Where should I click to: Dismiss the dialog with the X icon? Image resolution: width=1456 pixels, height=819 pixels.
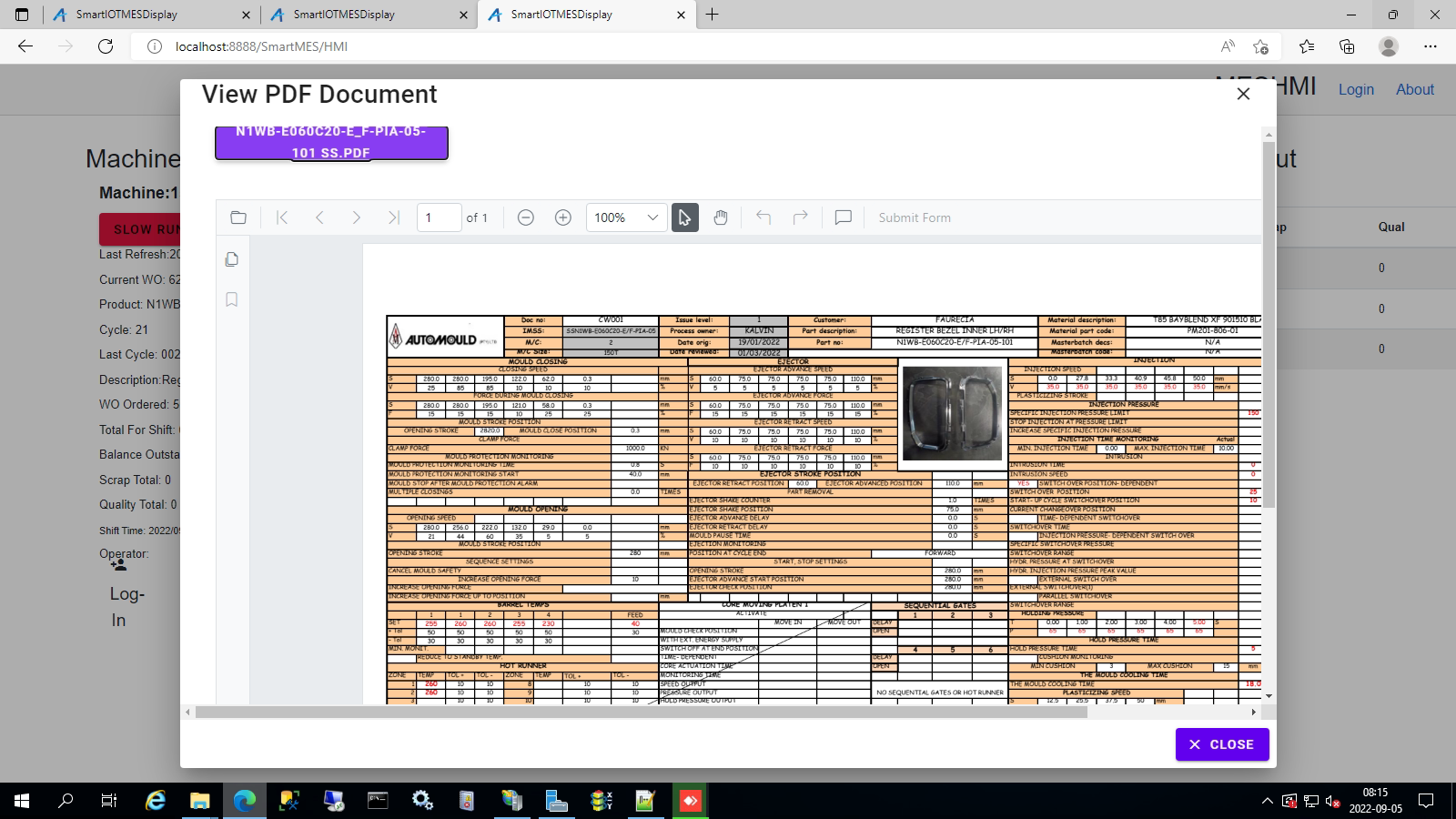tap(1243, 94)
